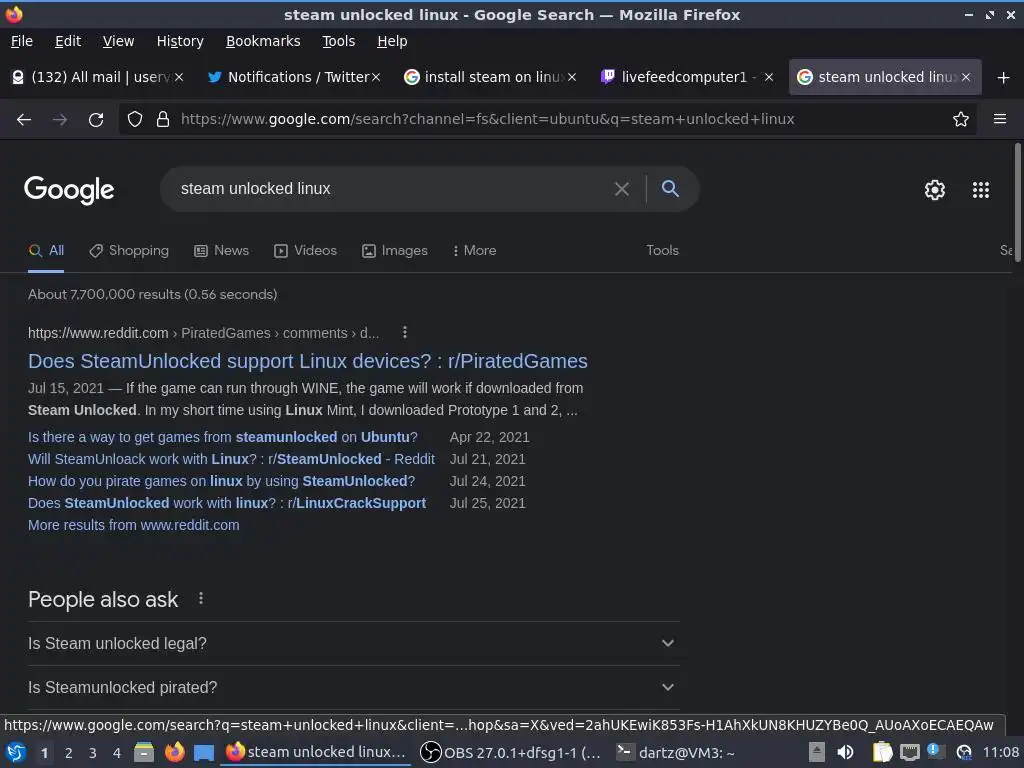Open search Tools options
This screenshot has height=768, width=1024.
pos(662,251)
